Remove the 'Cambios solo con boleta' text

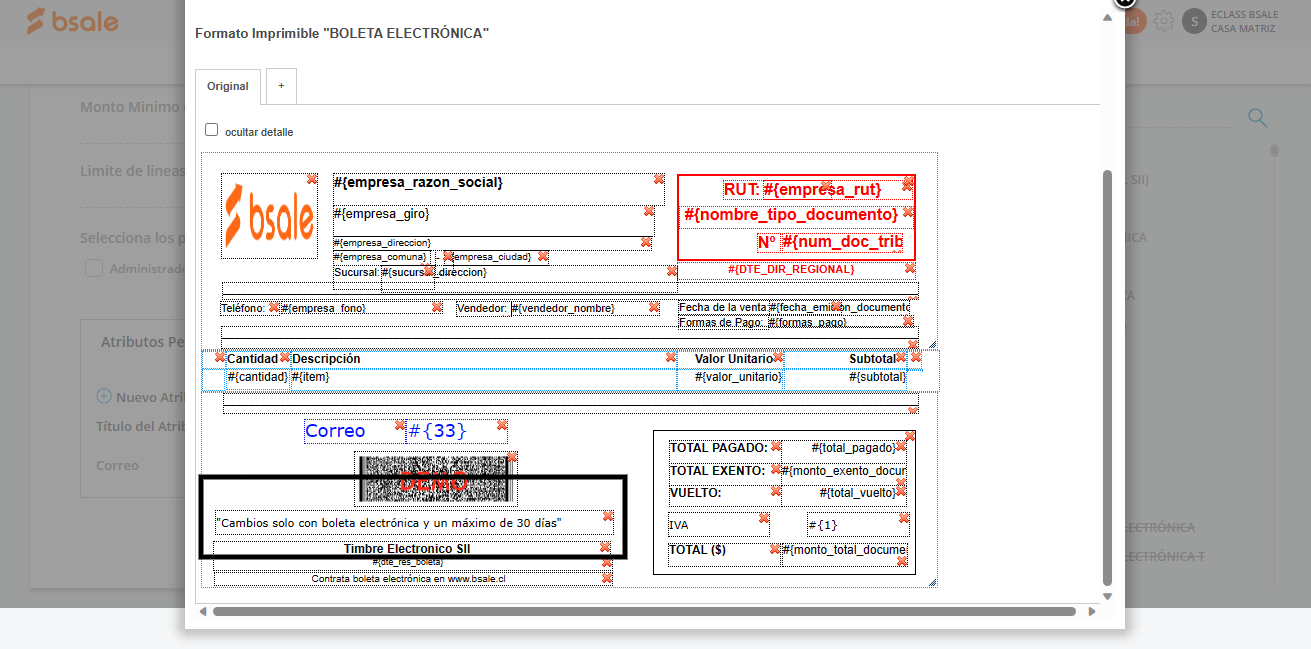[608, 516]
